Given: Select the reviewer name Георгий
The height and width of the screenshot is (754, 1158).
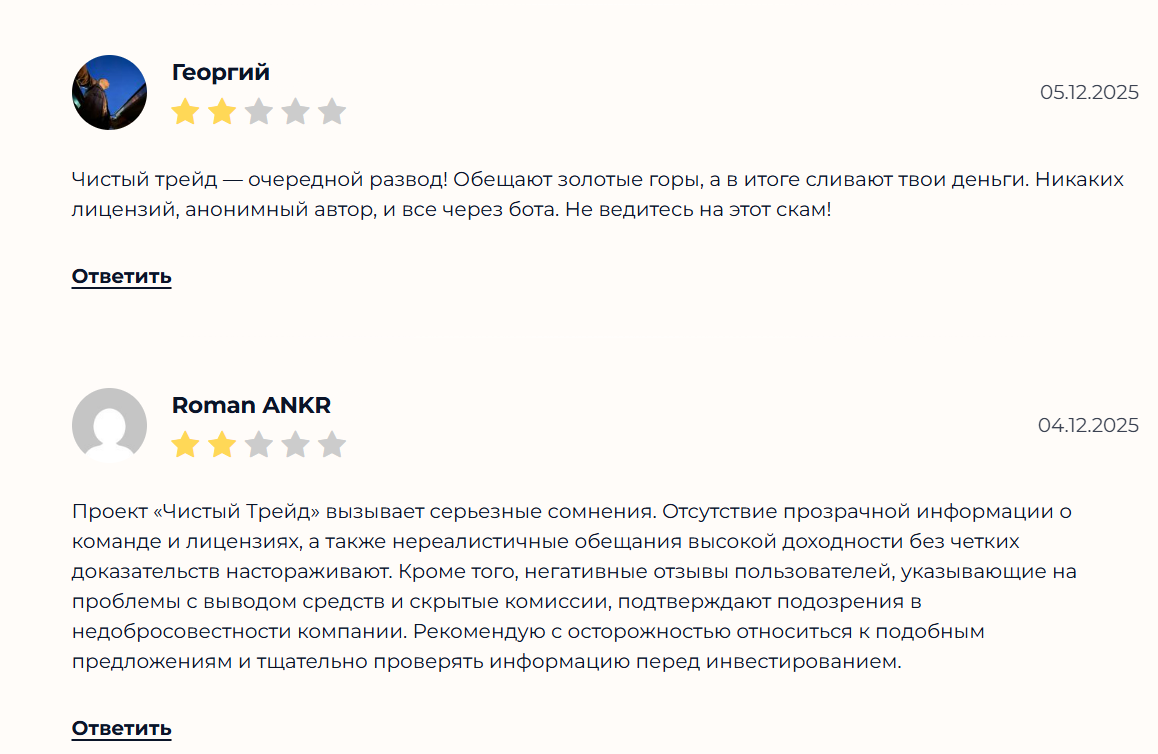Looking at the screenshot, I should [220, 72].
